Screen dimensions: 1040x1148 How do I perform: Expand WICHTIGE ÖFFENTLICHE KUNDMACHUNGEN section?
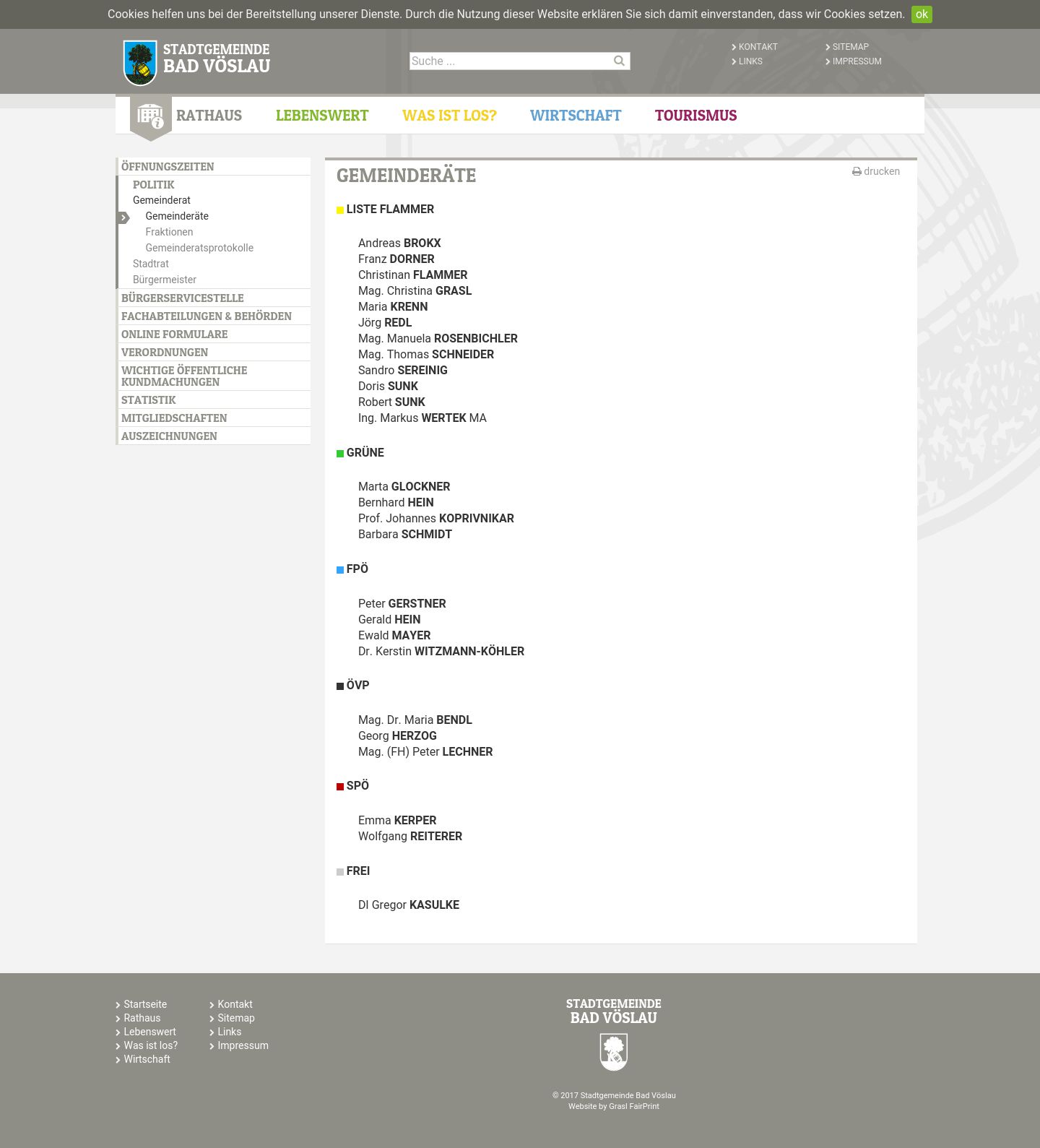click(184, 376)
